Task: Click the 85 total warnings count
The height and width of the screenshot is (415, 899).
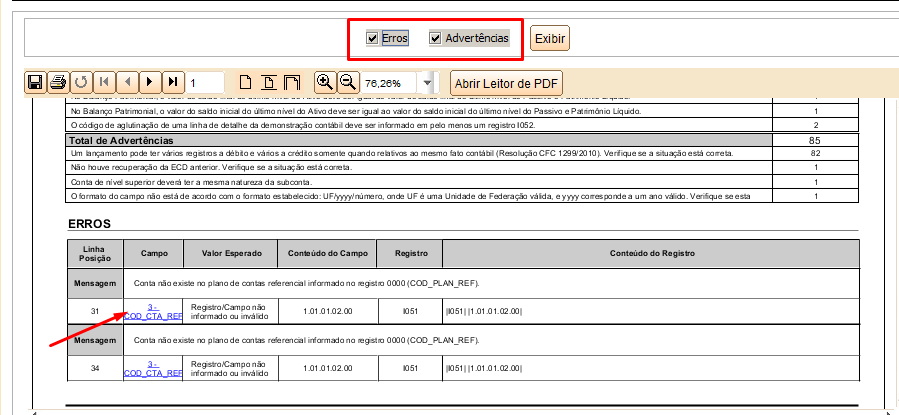Action: pyautogui.click(x=815, y=140)
